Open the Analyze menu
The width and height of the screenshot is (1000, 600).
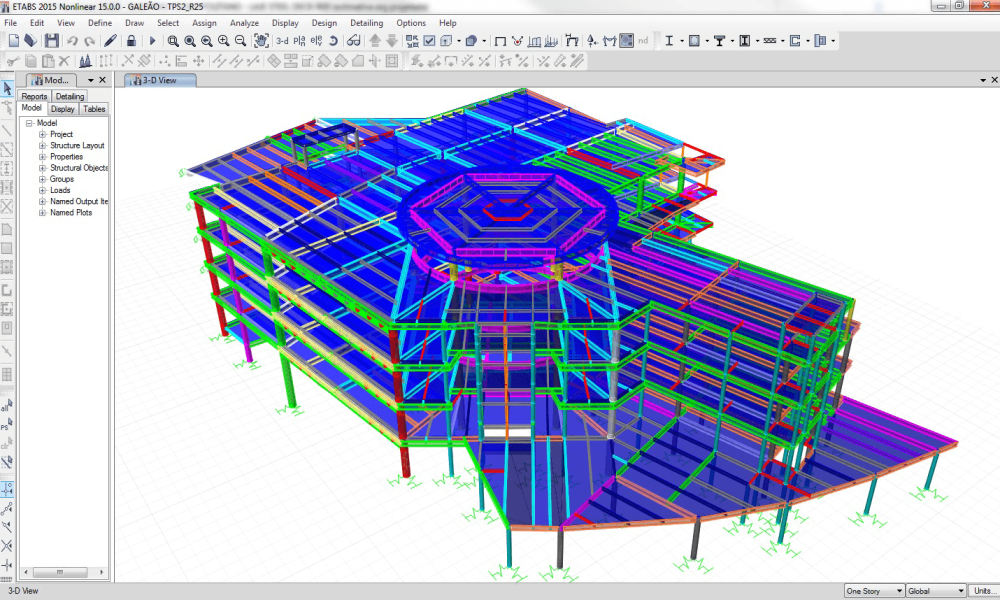pyautogui.click(x=243, y=22)
